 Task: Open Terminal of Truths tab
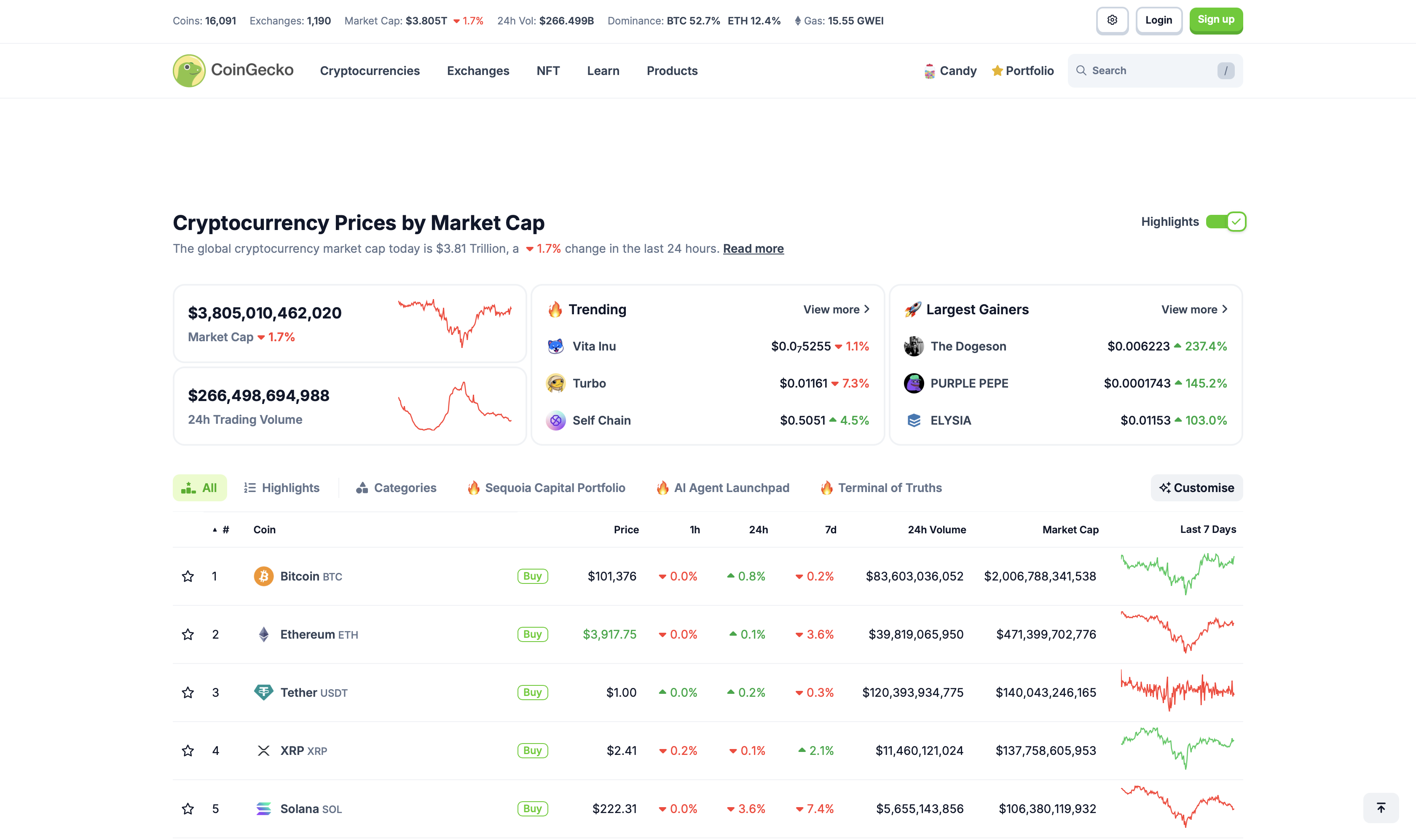881,488
